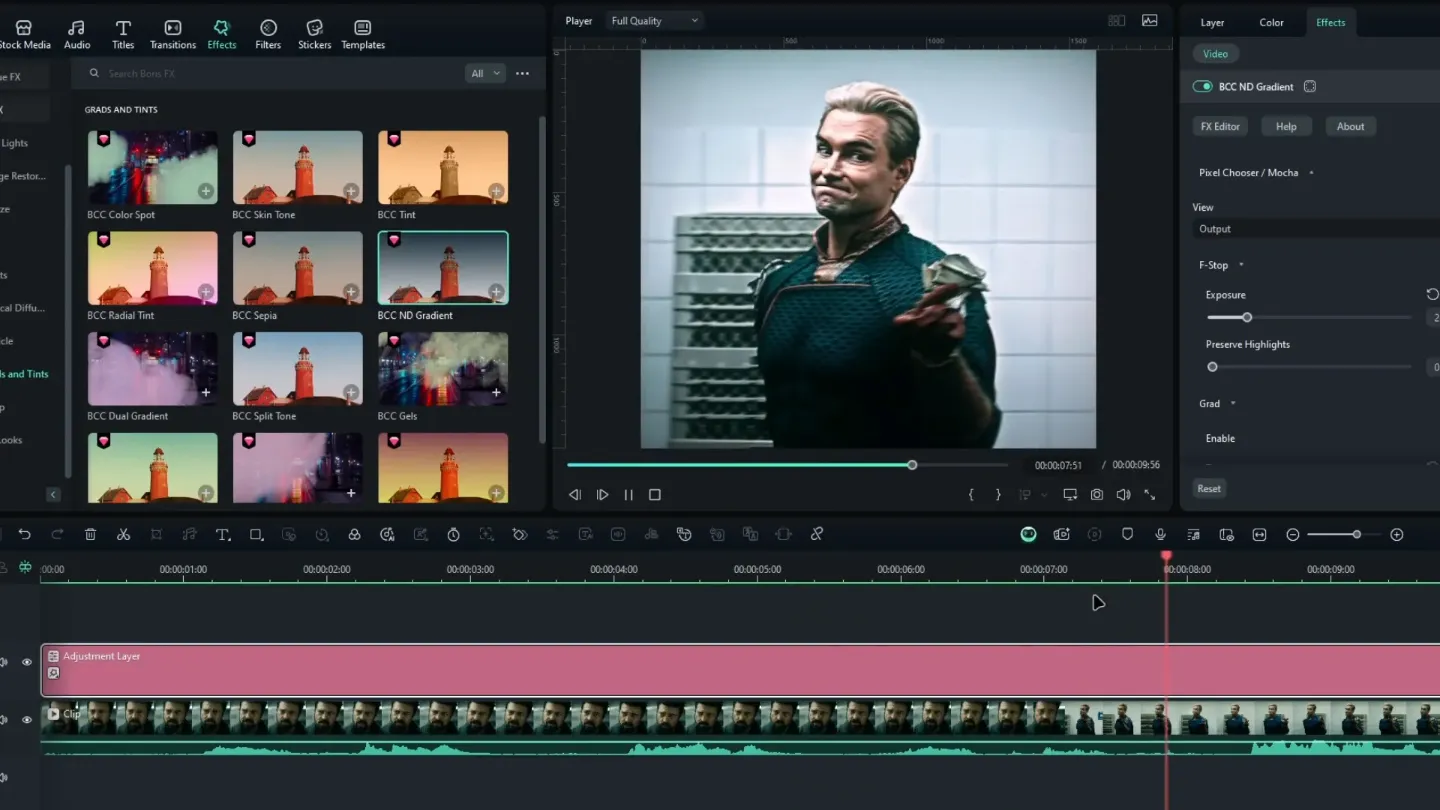Image resolution: width=1440 pixels, height=810 pixels.
Task: Adjust the Preserve Highlights slider
Action: pos(1309,367)
